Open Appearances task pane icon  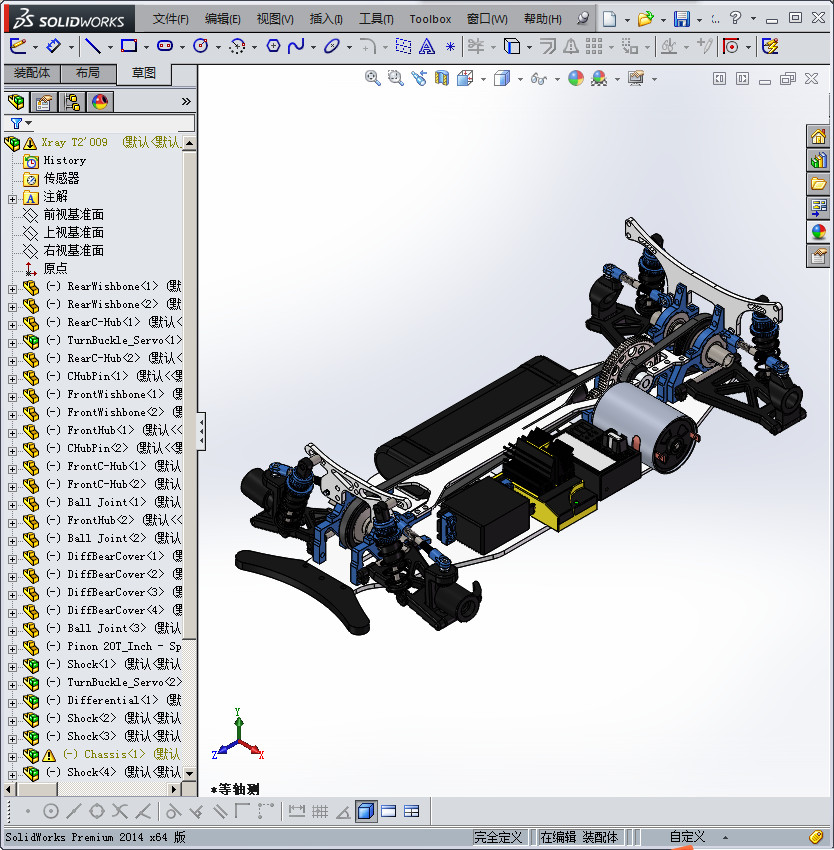(x=818, y=232)
